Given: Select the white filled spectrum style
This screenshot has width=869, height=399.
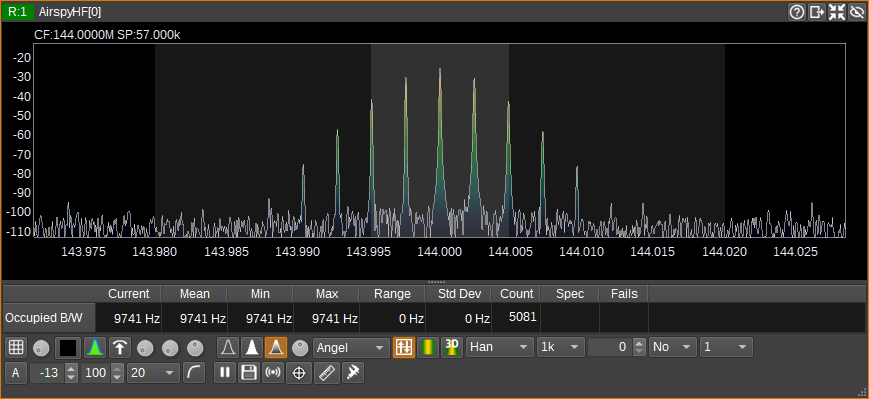Looking at the screenshot, I should coord(252,347).
